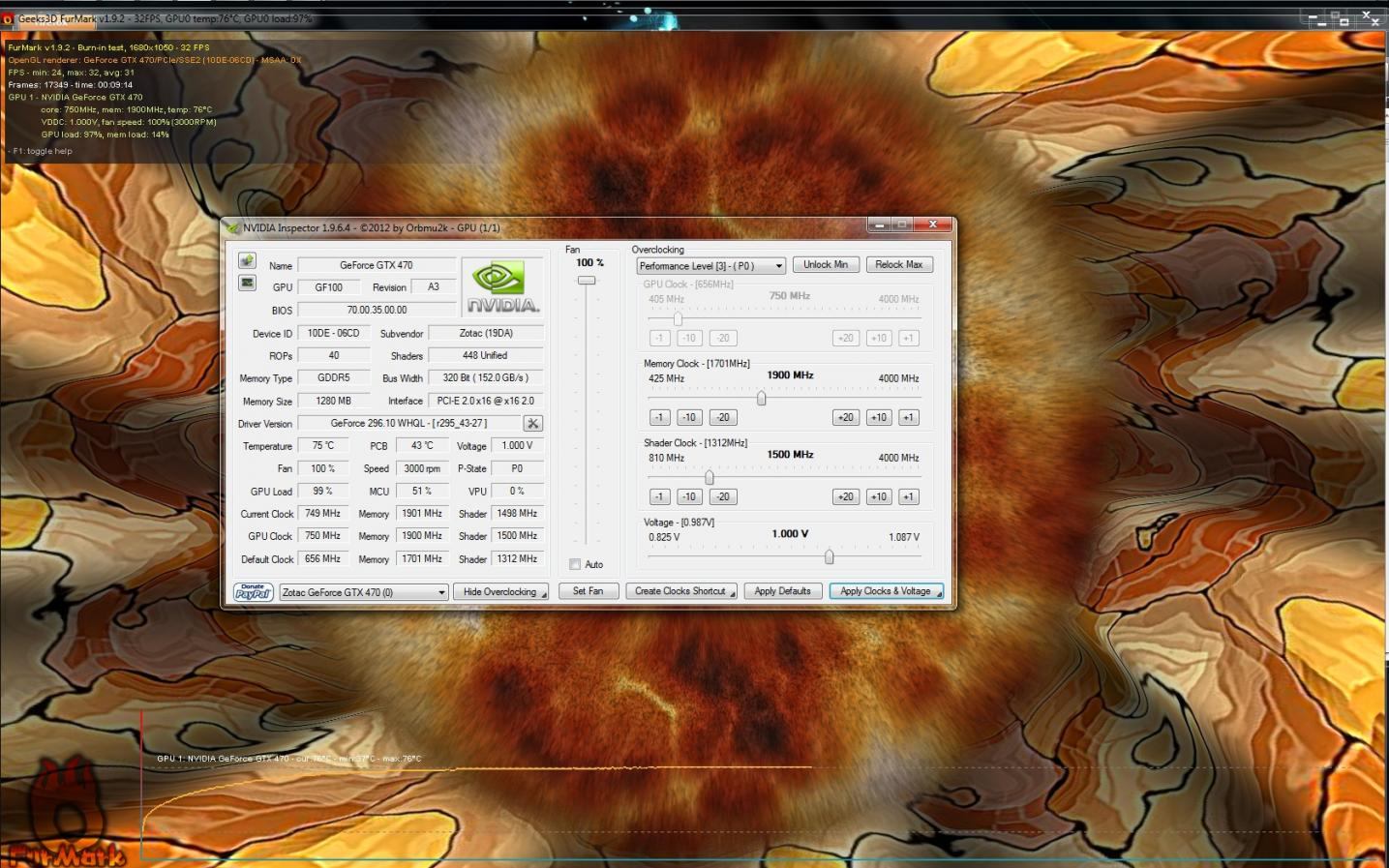This screenshot has height=868, width=1389.
Task: Click the Device ID value 10DE - 06CD
Action: click(334, 333)
